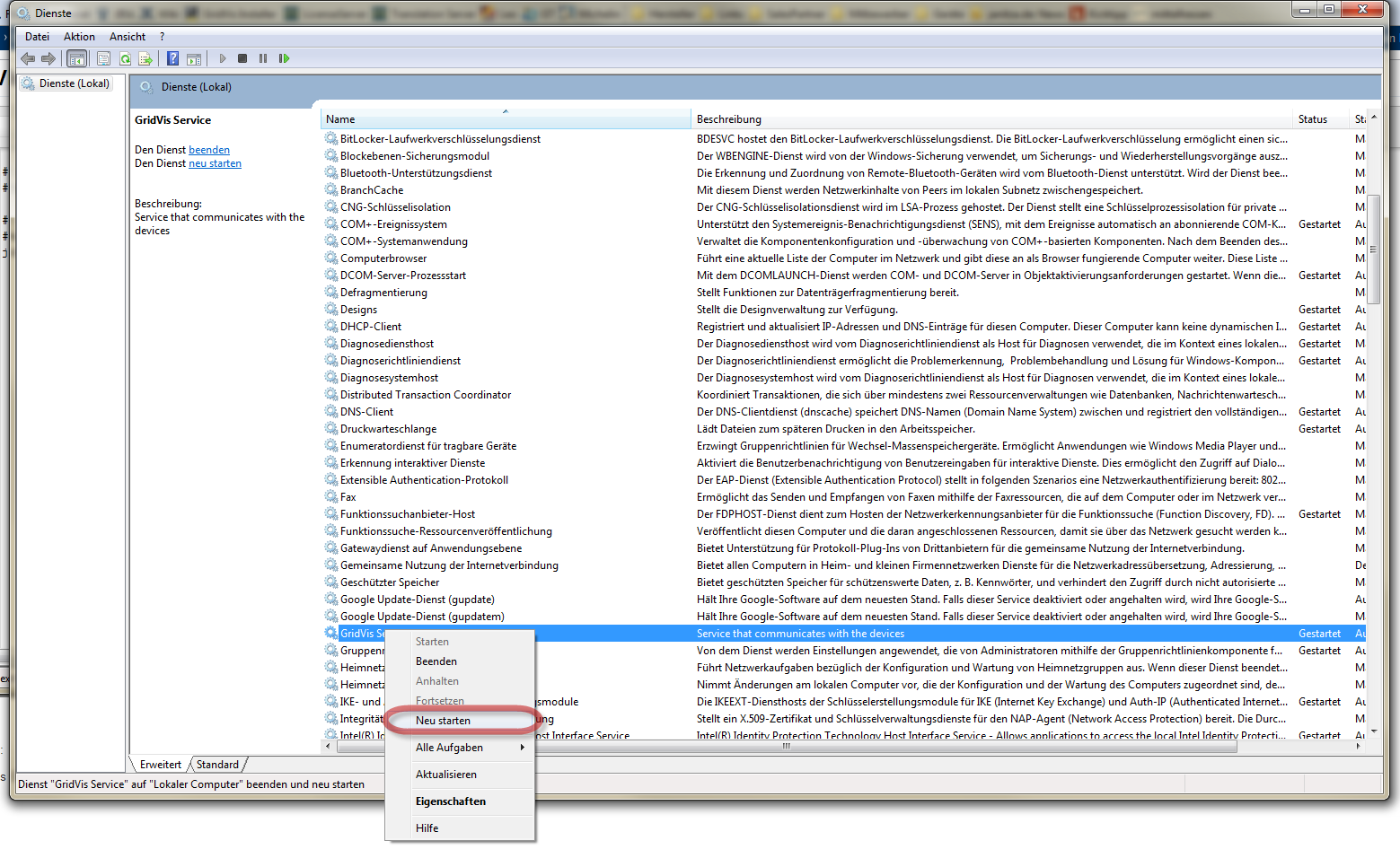The width and height of the screenshot is (1400, 858).
Task: Click the Stop Service toolbar icon
Action: (242, 58)
